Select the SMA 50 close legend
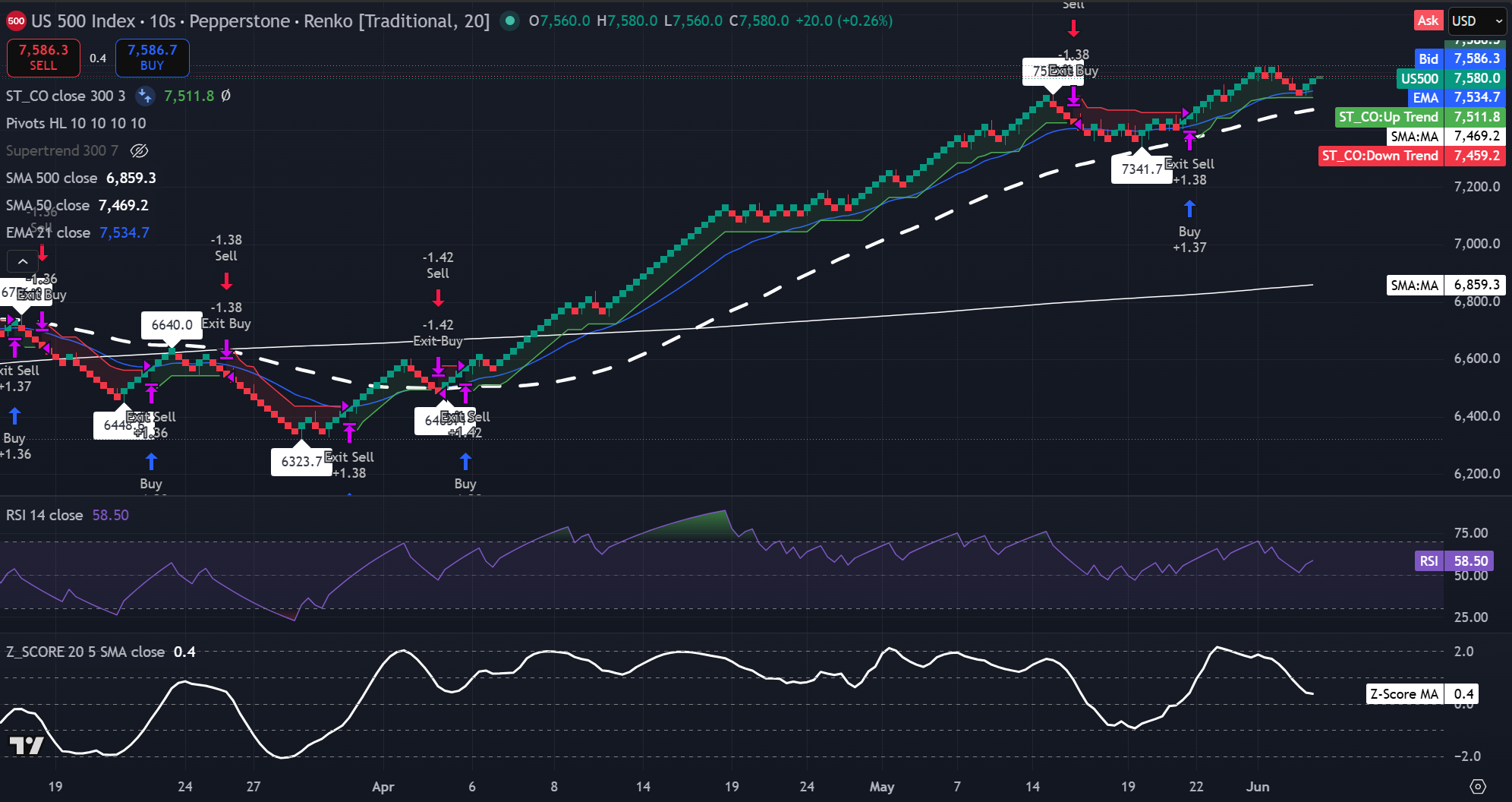Screen dimensions: 1512x802 click(47, 205)
